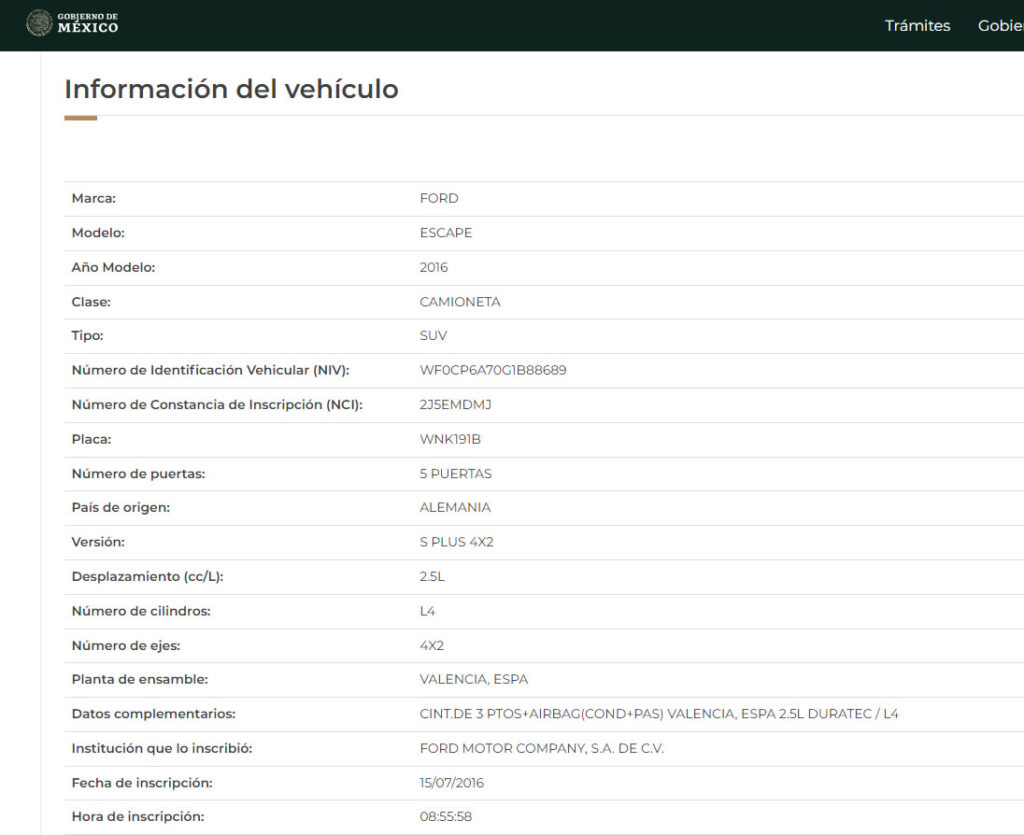Screen dimensions: 1024x835
Task: Select the VALENCIA, ESPA plant value
Action: [x=473, y=679]
